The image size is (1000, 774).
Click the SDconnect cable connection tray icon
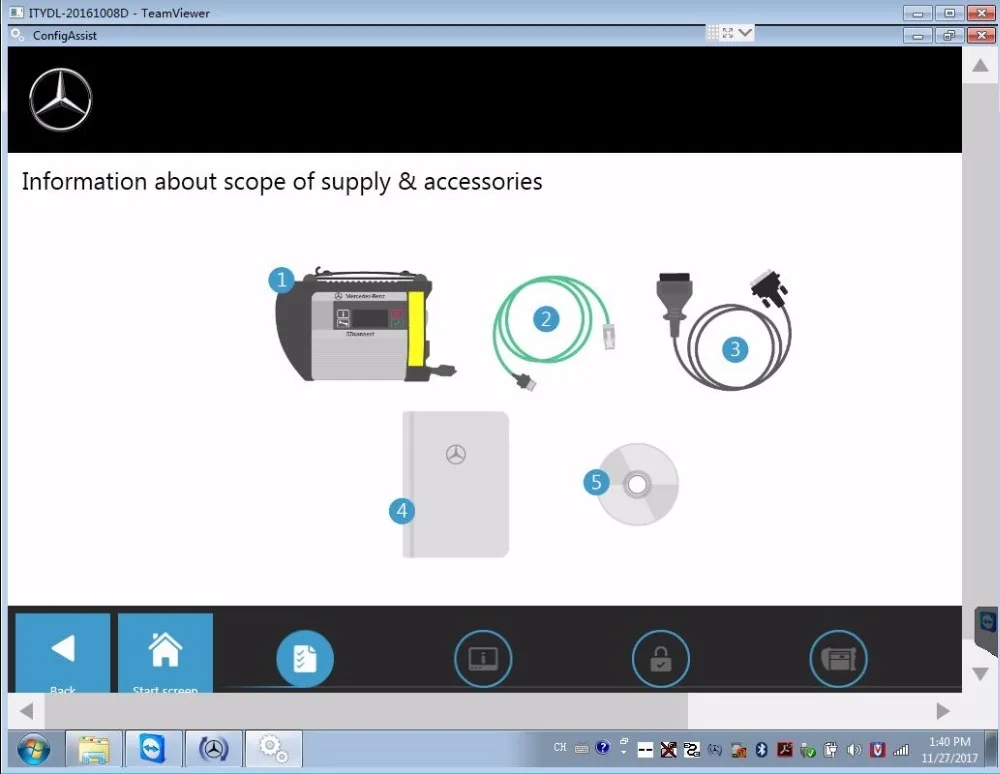pyautogui.click(x=691, y=750)
